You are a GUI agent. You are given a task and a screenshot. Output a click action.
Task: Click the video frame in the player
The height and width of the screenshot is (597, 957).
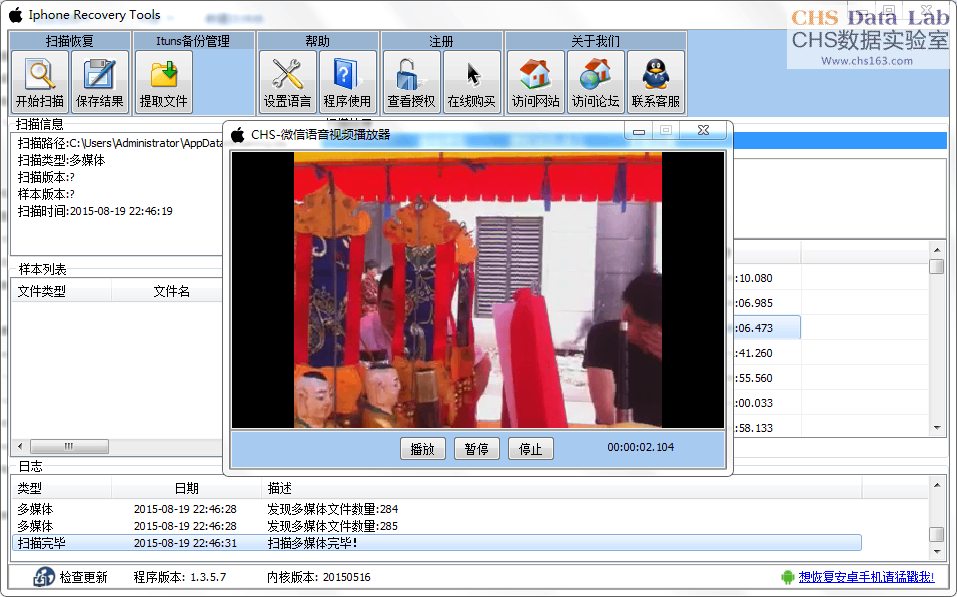tap(478, 290)
